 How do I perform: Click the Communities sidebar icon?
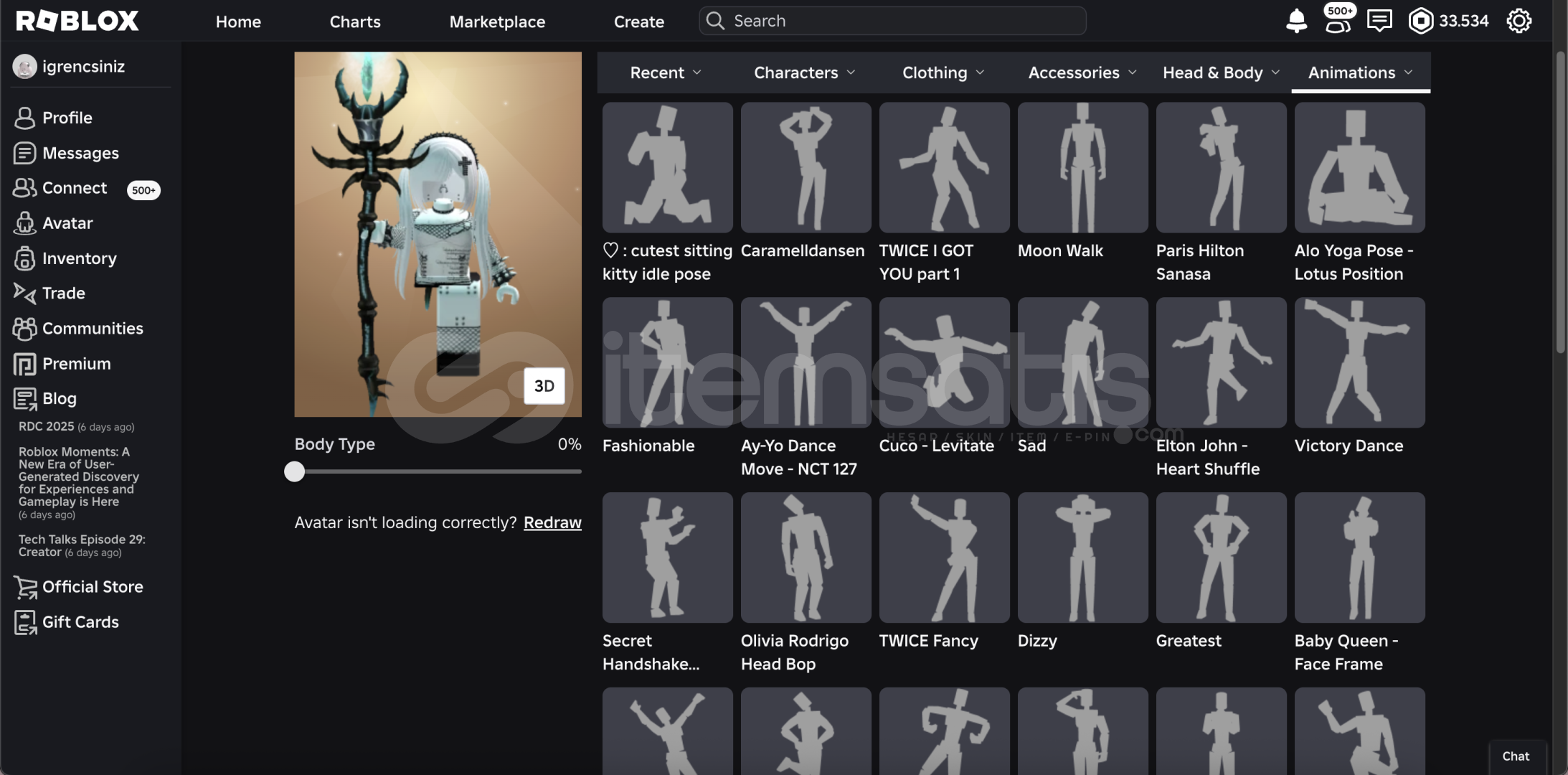tap(24, 329)
